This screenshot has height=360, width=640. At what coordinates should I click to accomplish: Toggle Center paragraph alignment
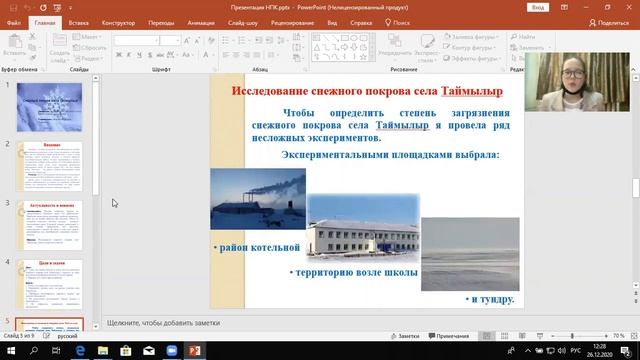click(236, 55)
